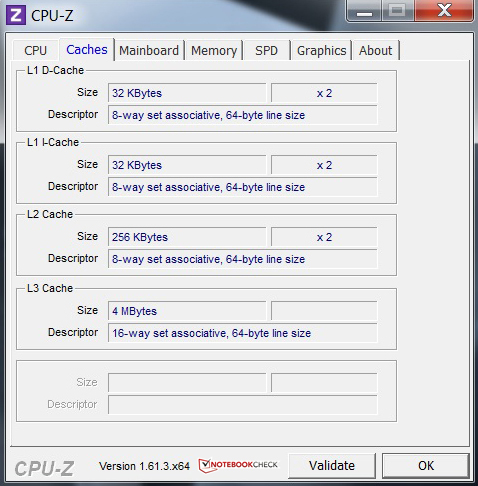Select the Caches tab
Viewport: 478px width, 486px height.
tap(87, 50)
